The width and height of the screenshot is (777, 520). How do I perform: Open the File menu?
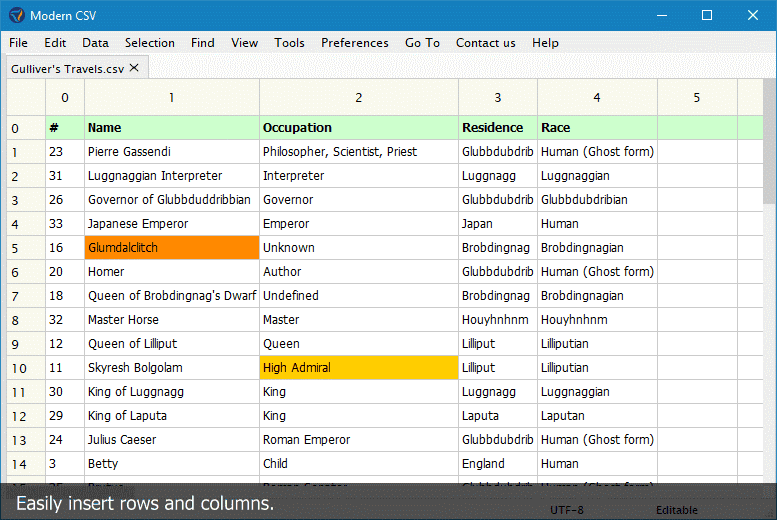(x=18, y=43)
